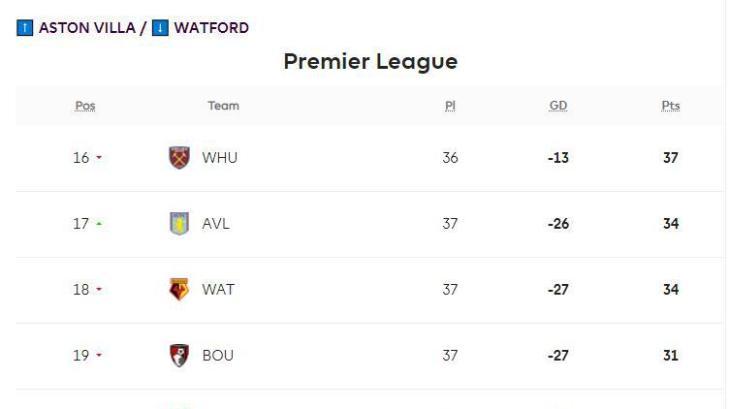The height and width of the screenshot is (409, 730).
Task: Click the Watford crest icon
Action: (179, 289)
